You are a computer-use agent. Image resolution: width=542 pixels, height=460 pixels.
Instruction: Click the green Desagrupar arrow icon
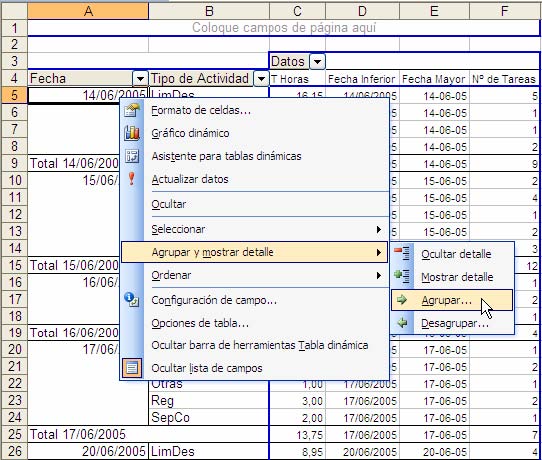coord(402,323)
